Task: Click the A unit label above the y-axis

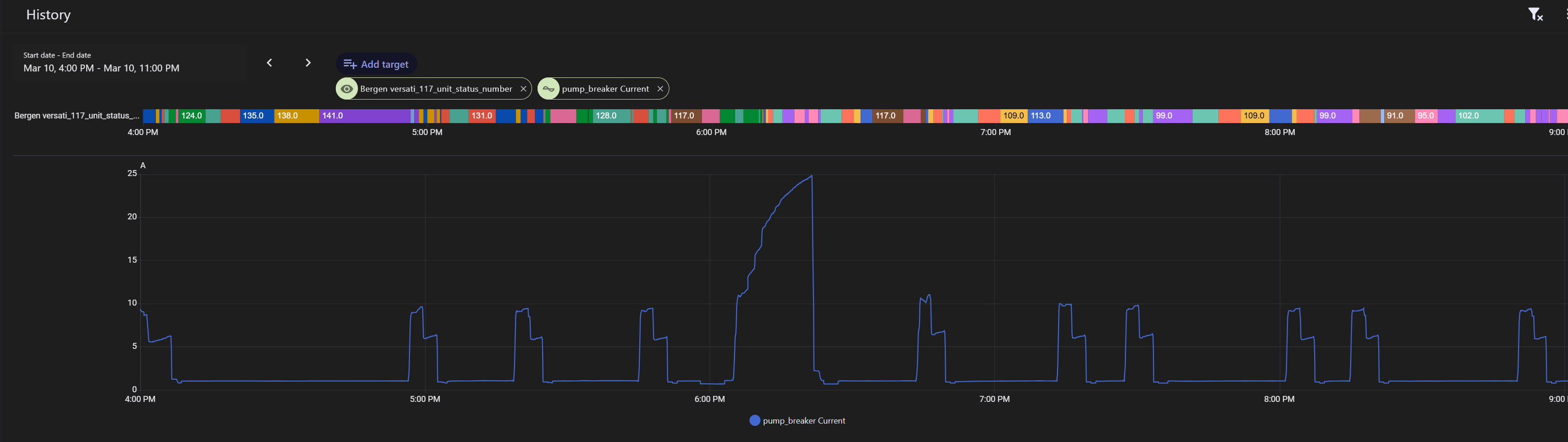Action: [143, 165]
